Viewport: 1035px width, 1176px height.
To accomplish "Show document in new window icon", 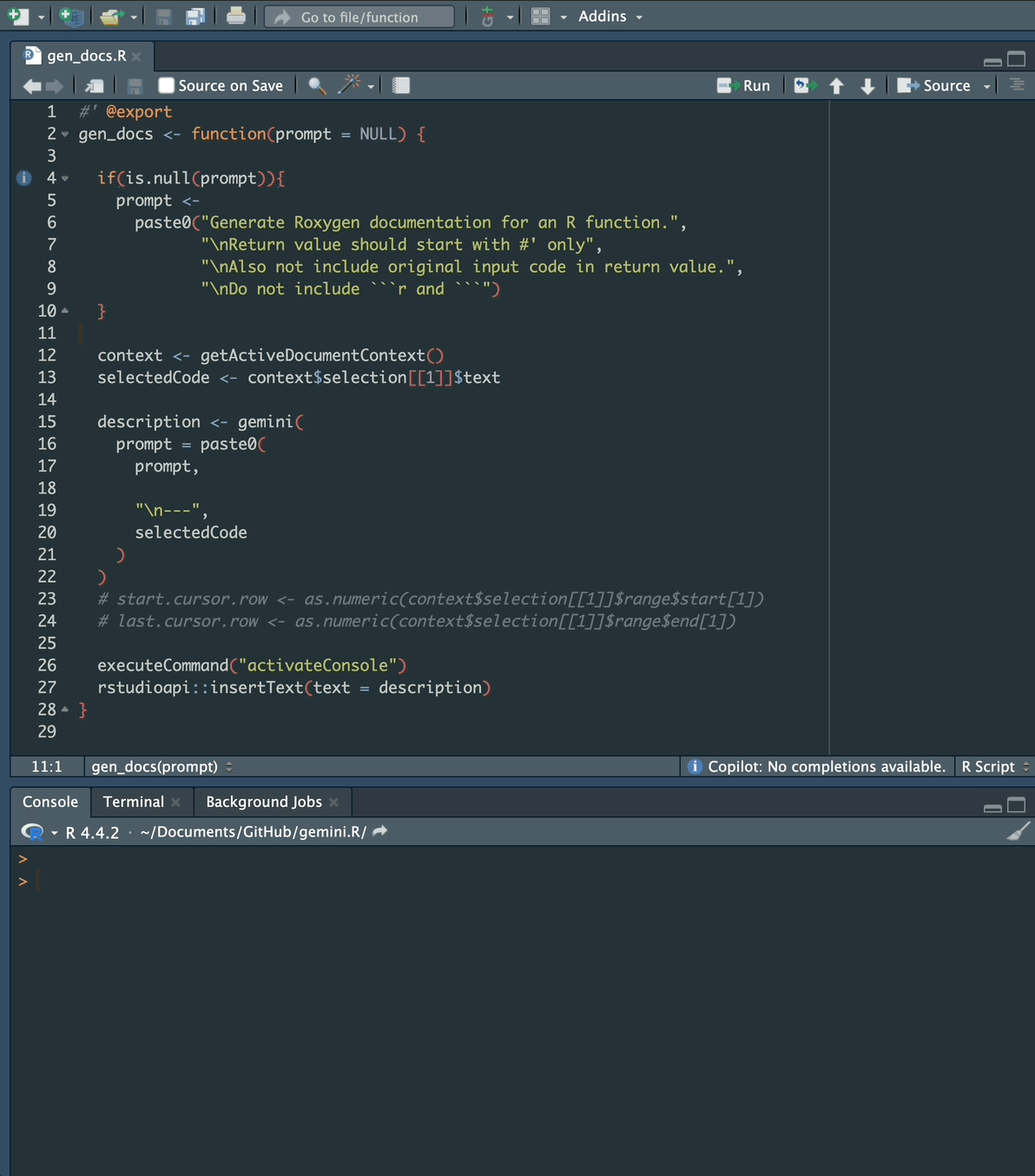I will pyautogui.click(x=95, y=86).
